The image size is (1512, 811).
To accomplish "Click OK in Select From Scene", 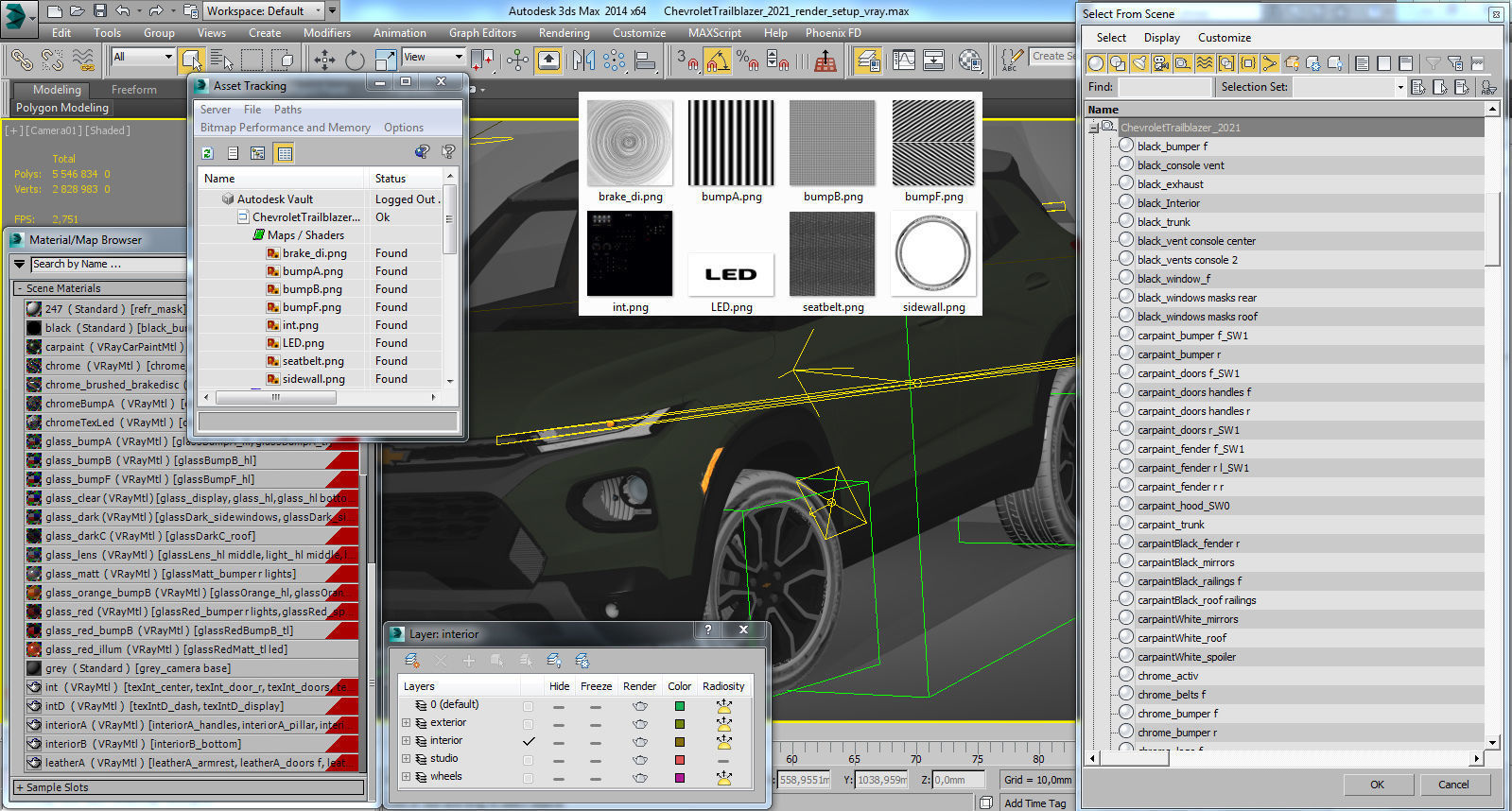I will [1377, 785].
